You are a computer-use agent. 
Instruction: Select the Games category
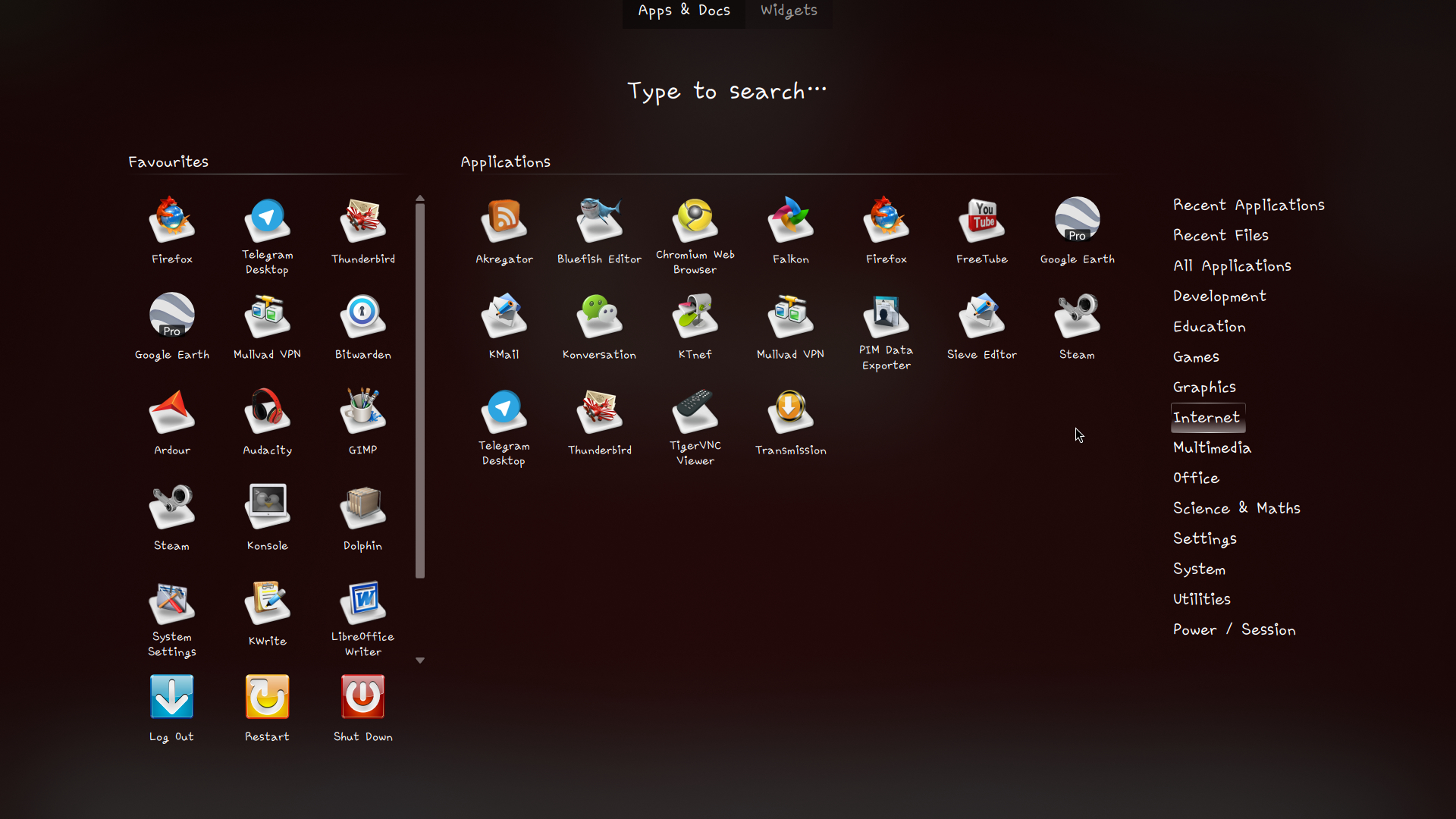pos(1197,357)
